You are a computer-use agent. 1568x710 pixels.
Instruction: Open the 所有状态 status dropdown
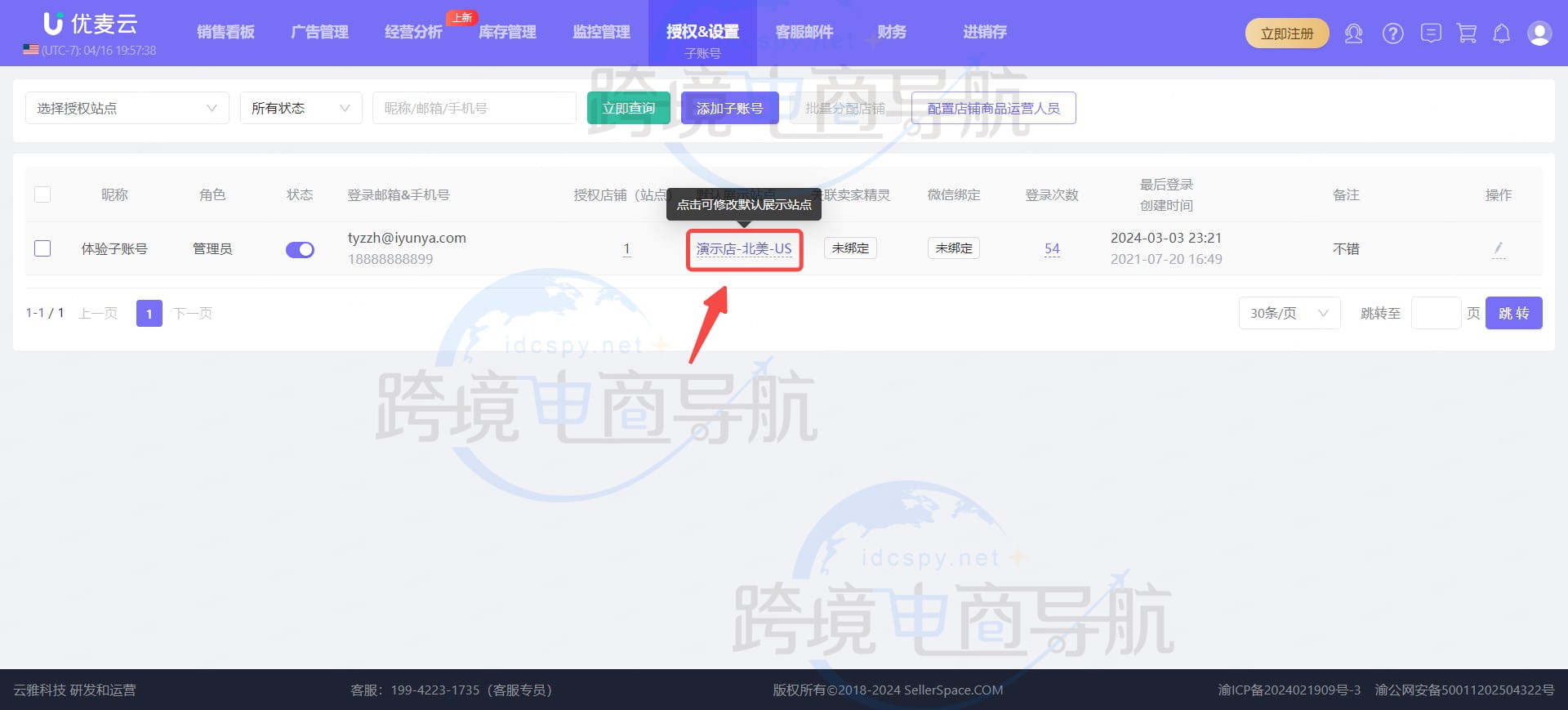pos(301,108)
